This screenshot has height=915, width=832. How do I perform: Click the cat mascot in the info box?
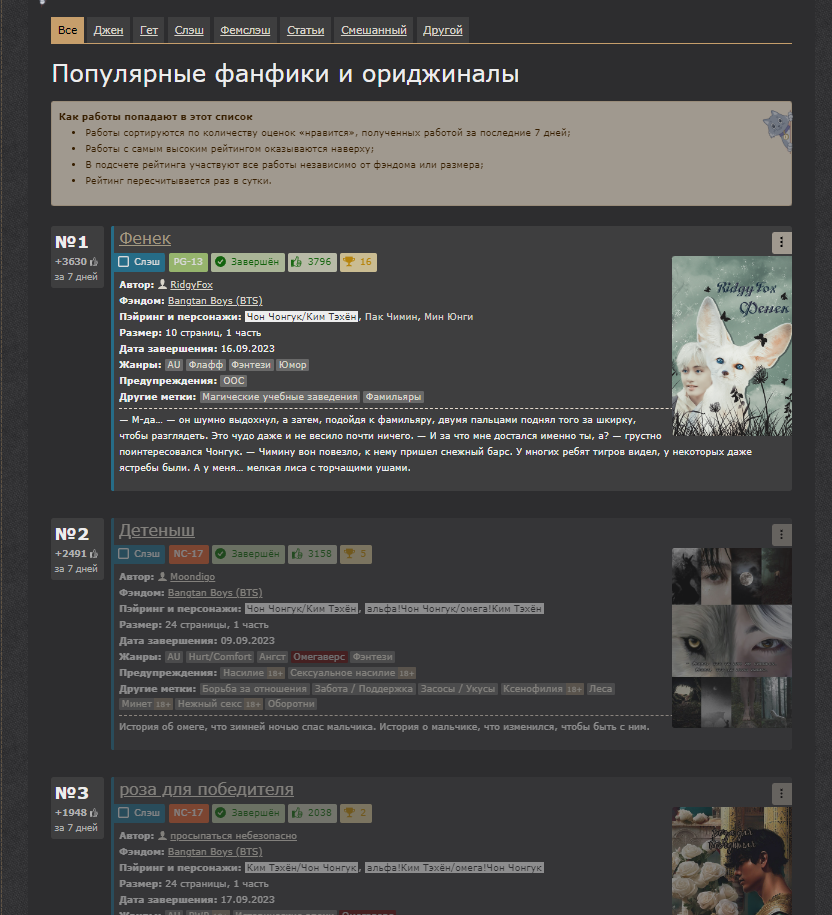(778, 130)
